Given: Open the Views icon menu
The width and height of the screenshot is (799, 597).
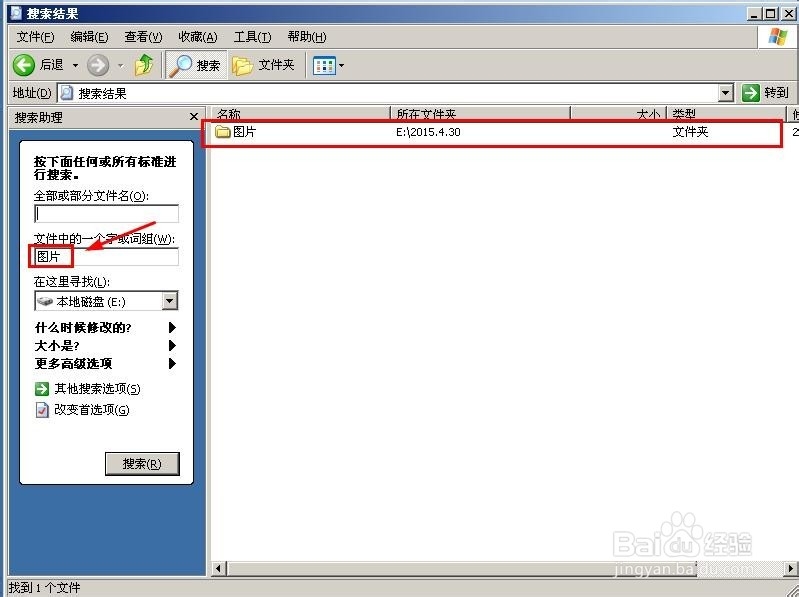Looking at the screenshot, I should (x=324, y=65).
